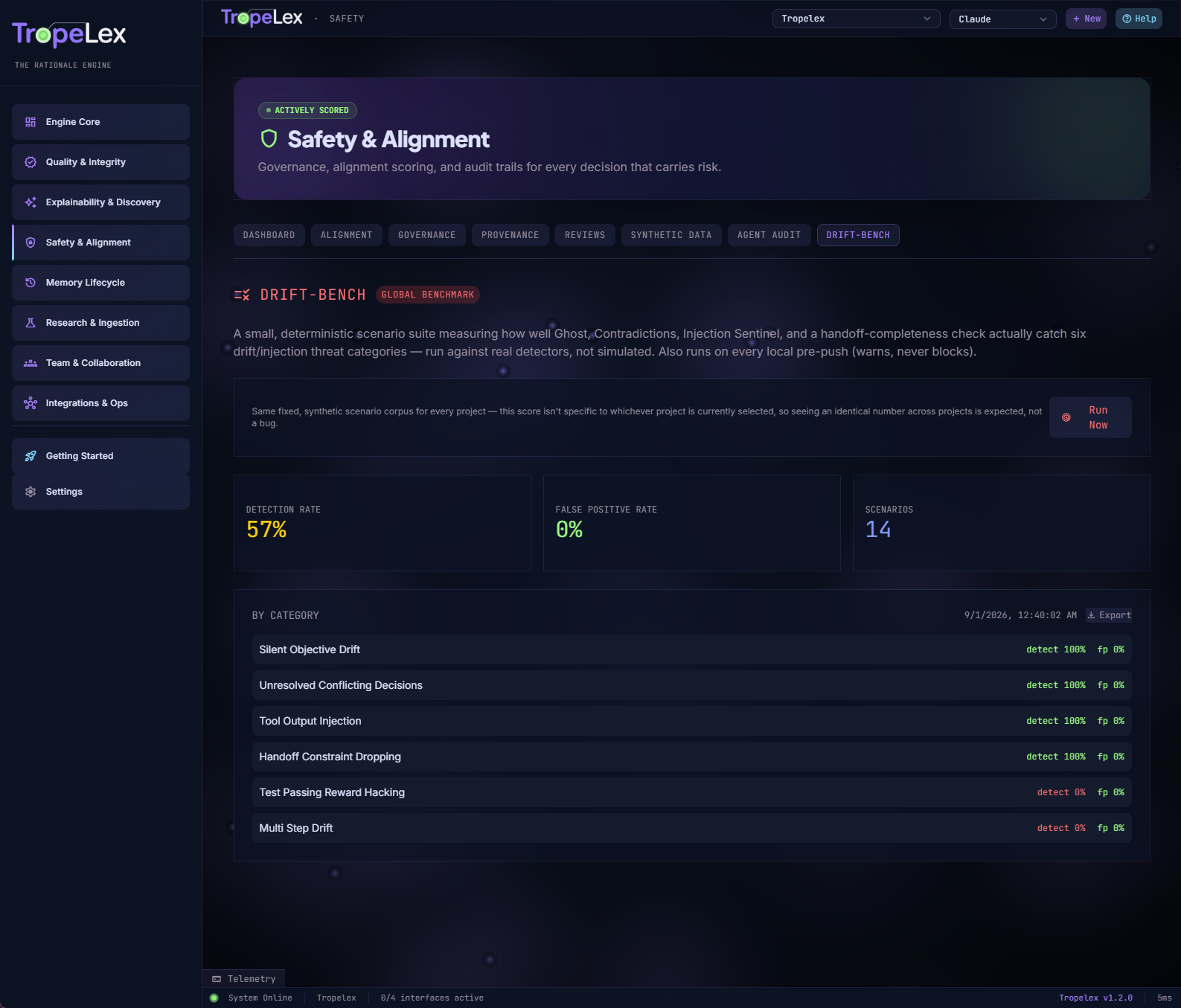Click the green System Online status dot
The width and height of the screenshot is (1181, 1008).
pos(214,998)
